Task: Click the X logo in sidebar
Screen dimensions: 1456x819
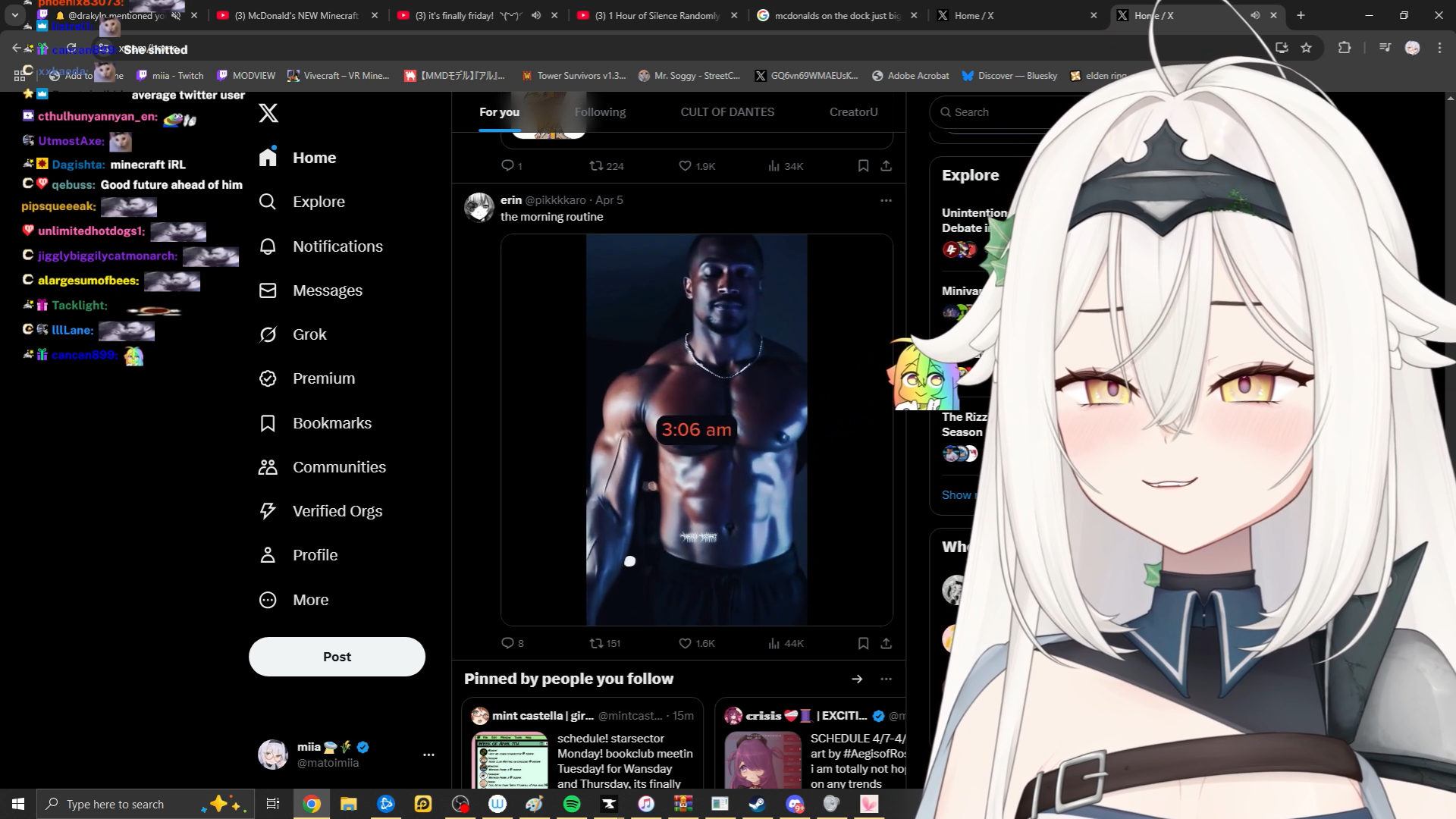Action: pyautogui.click(x=268, y=113)
